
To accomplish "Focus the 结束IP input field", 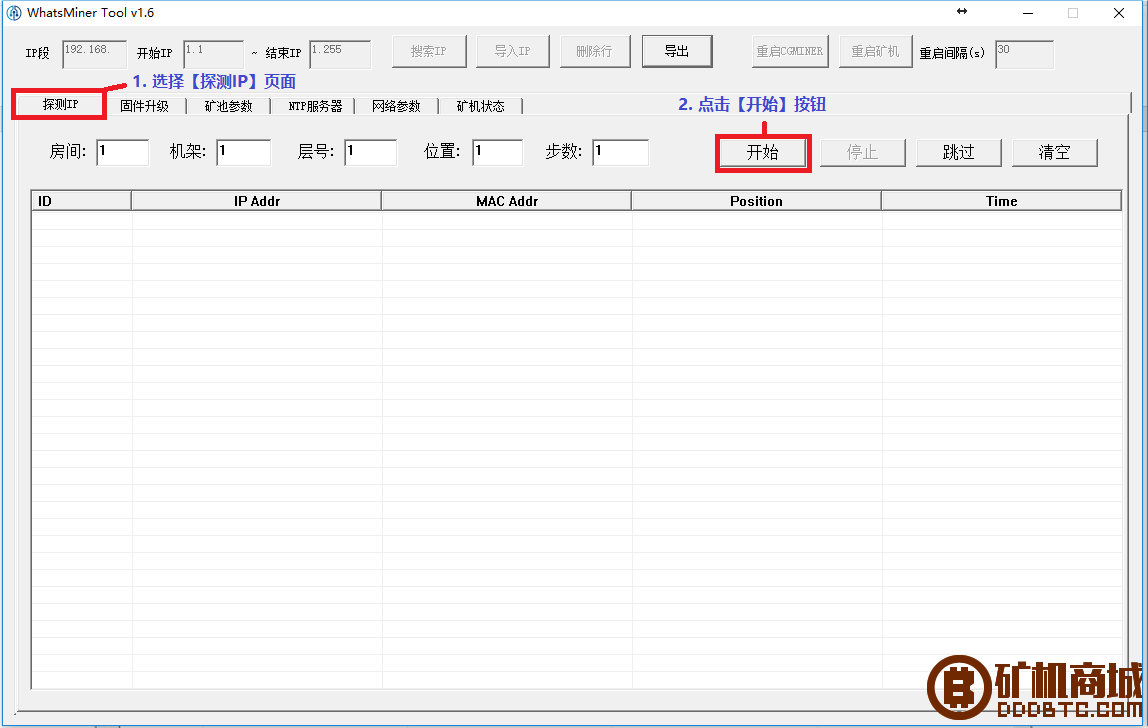I will coord(340,54).
